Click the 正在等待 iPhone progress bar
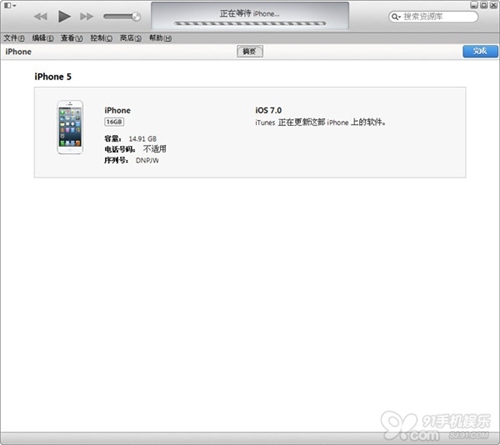Screen dimensions: 500x445 250,23
